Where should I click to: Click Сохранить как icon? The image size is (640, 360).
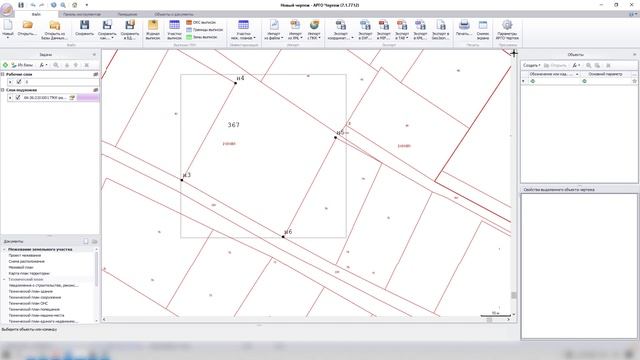pos(107,25)
